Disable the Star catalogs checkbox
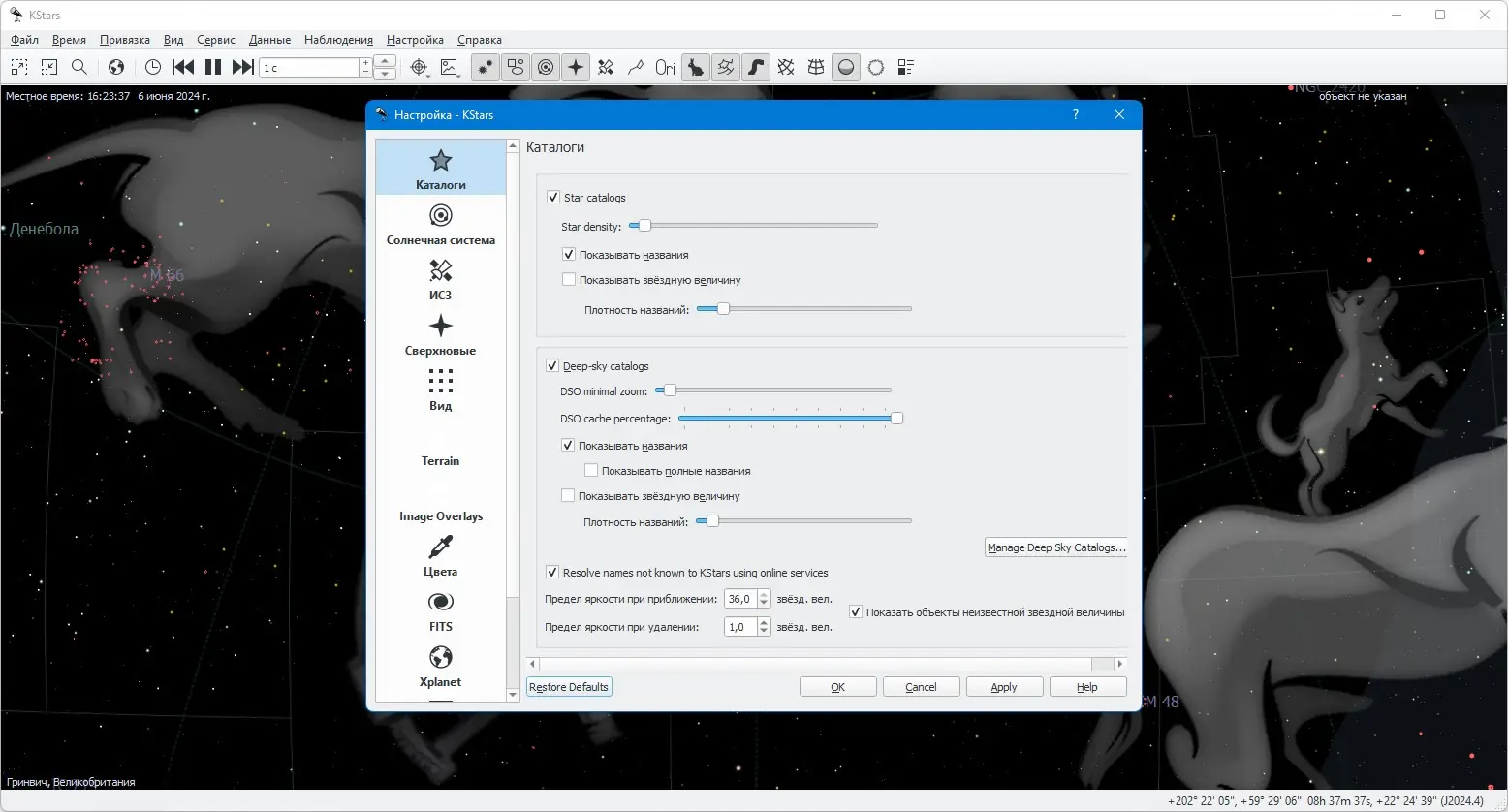Screen dimensions: 1508x812 click(x=553, y=198)
